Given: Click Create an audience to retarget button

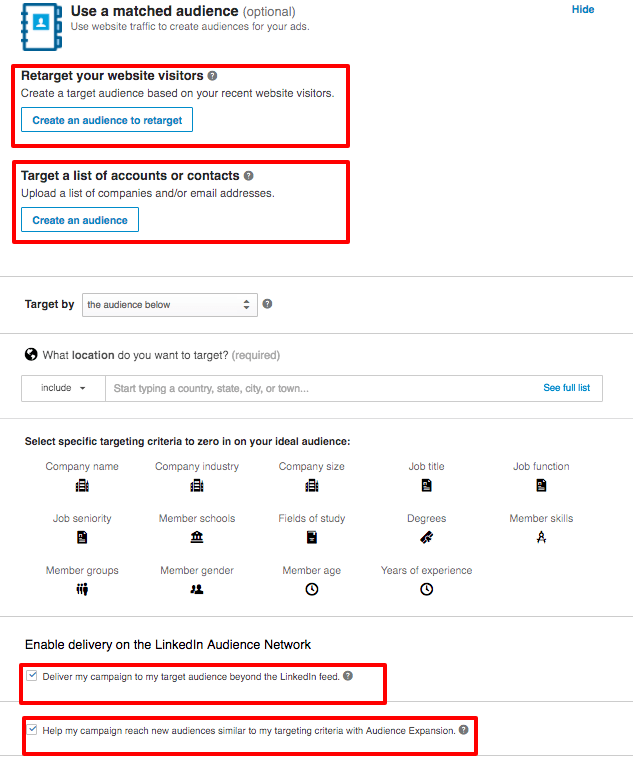Looking at the screenshot, I should tap(107, 120).
